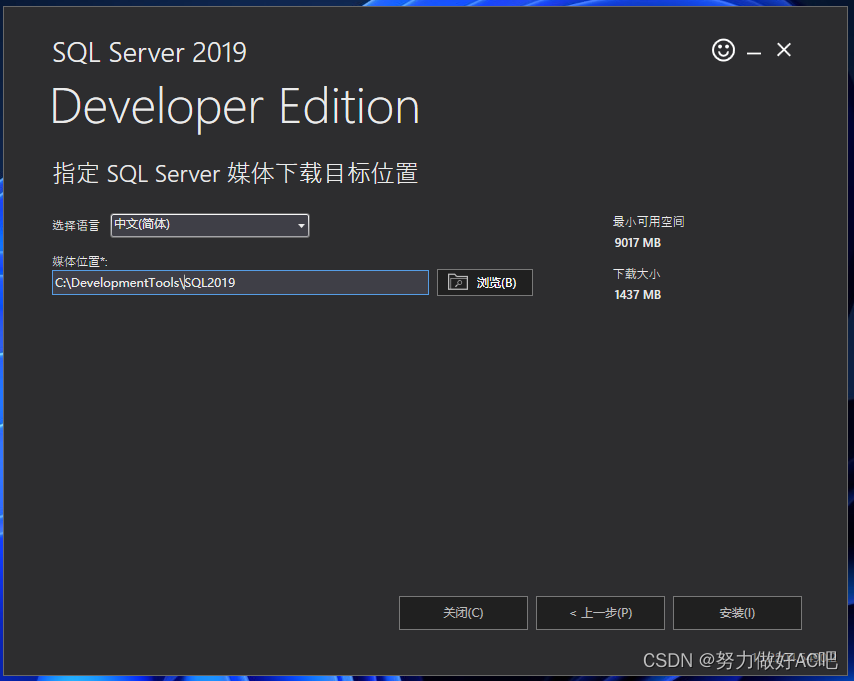Minimize the SQL Server installer window
854x681 pixels.
click(754, 53)
